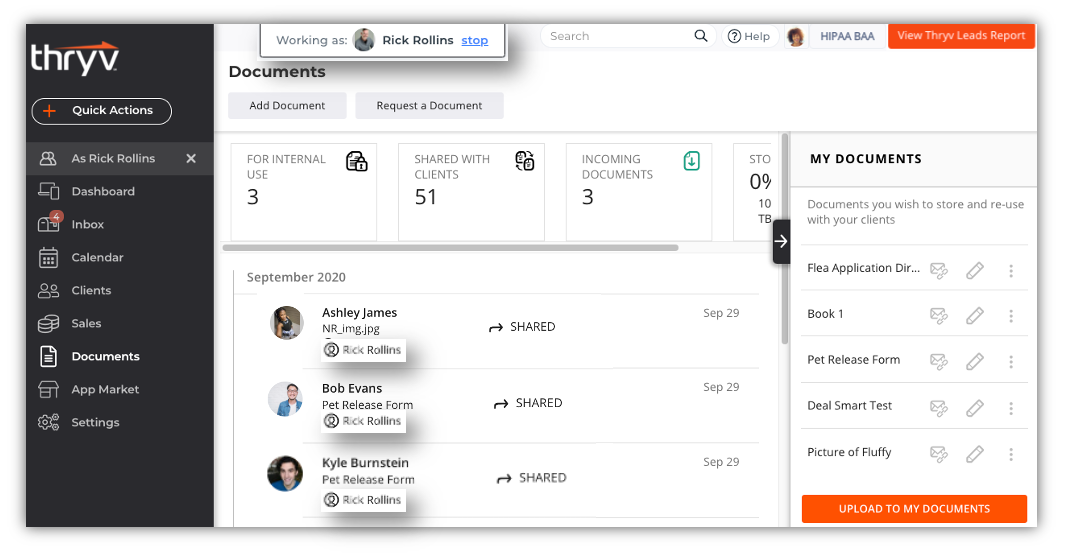
Task: Click the vertical scrollbar of documents list
Action: (785, 239)
